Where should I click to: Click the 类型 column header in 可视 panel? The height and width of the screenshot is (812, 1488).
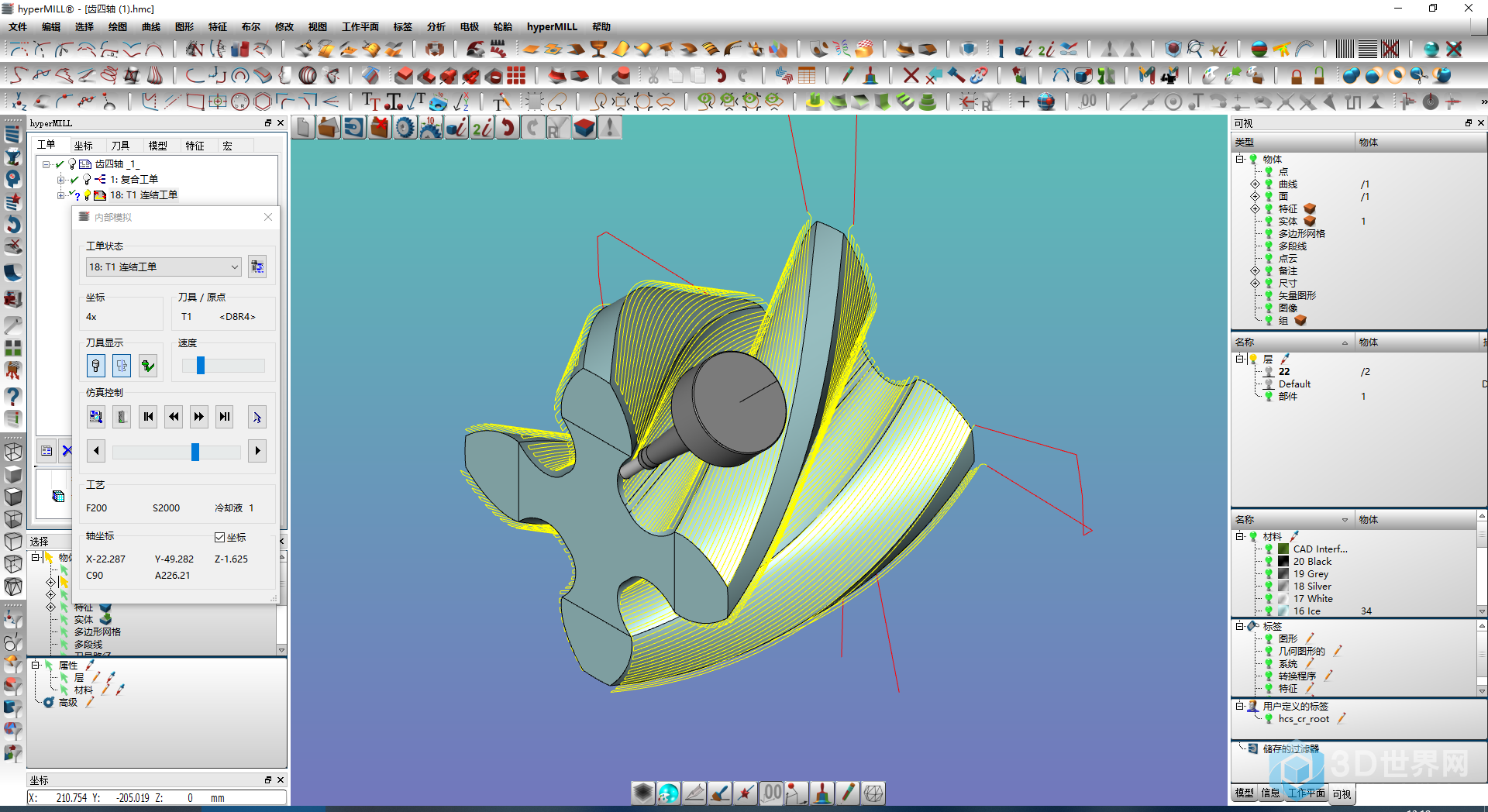point(1292,143)
